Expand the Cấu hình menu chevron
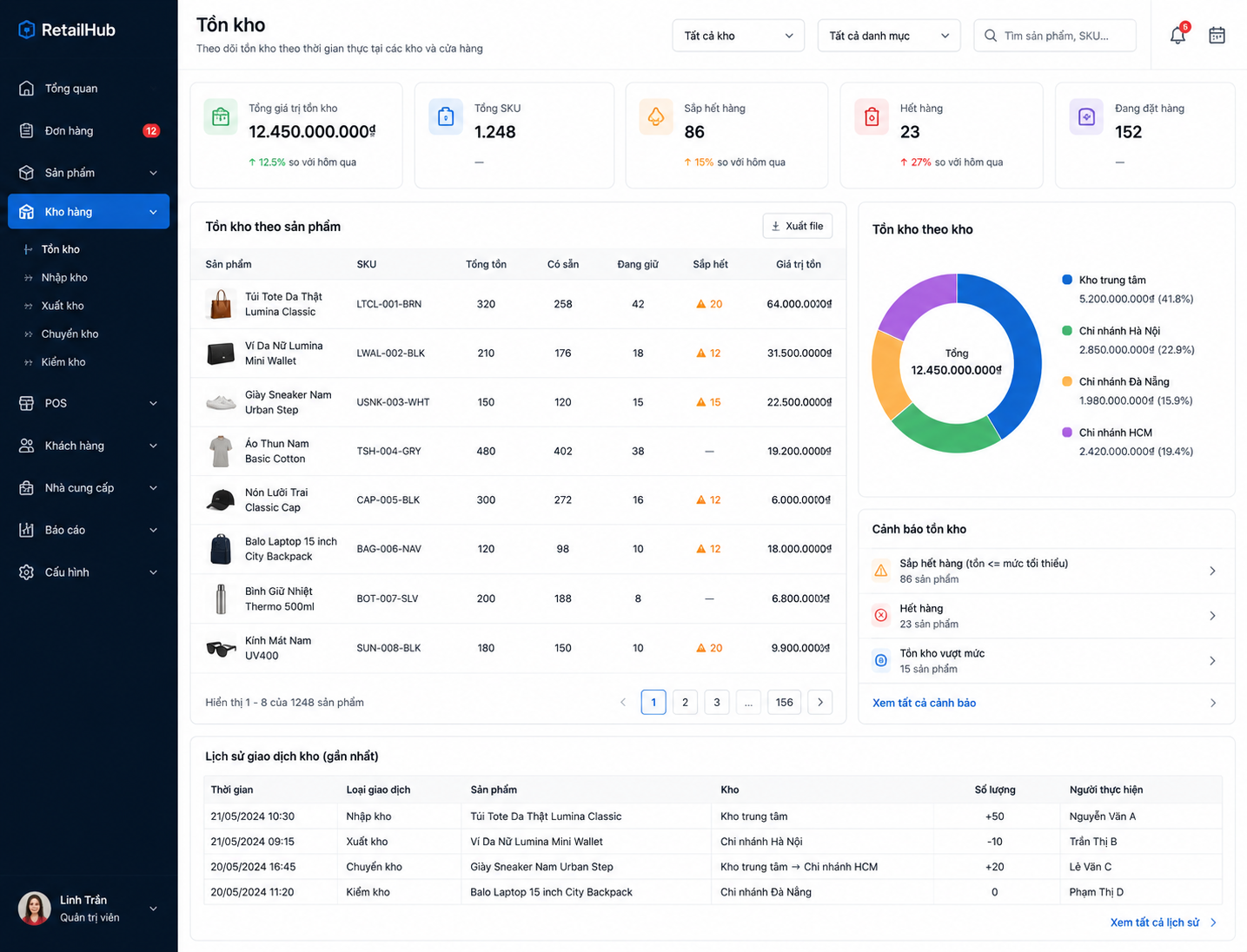Screen dimensions: 1247x952 [153, 572]
